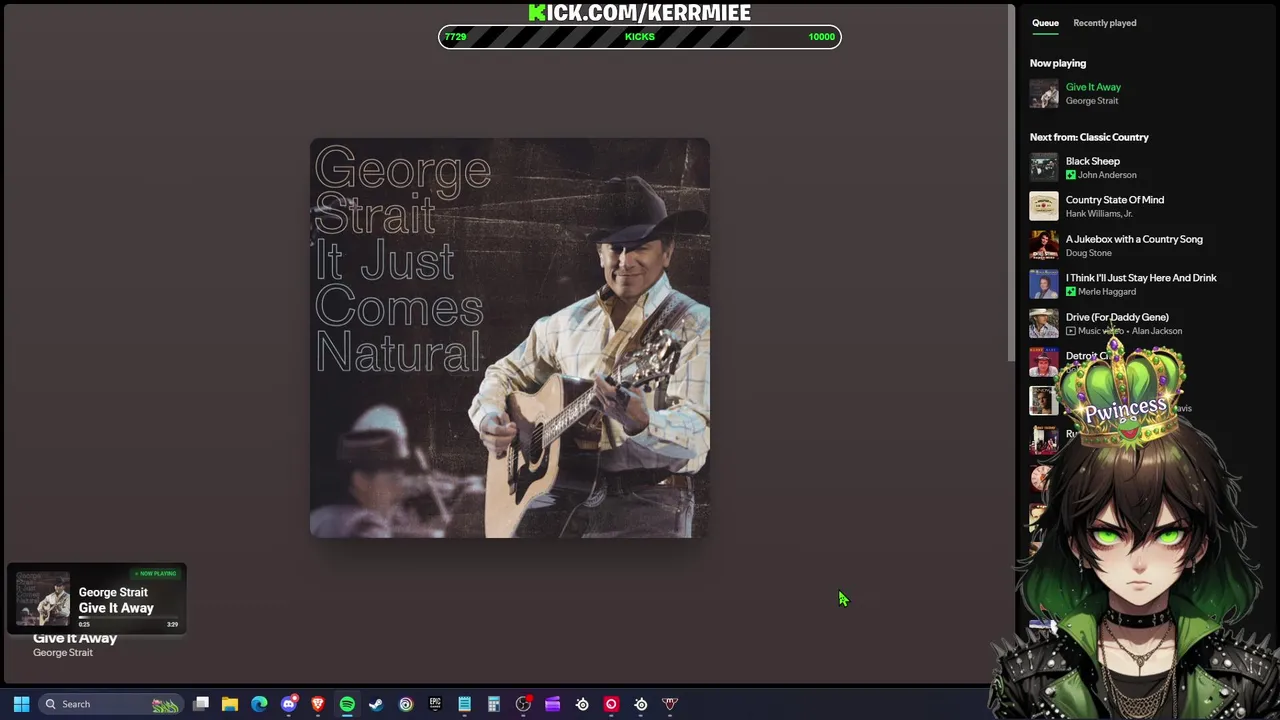Click the song progress bar in now-playing widget
Screen dimensions: 1280x720
click(129, 618)
